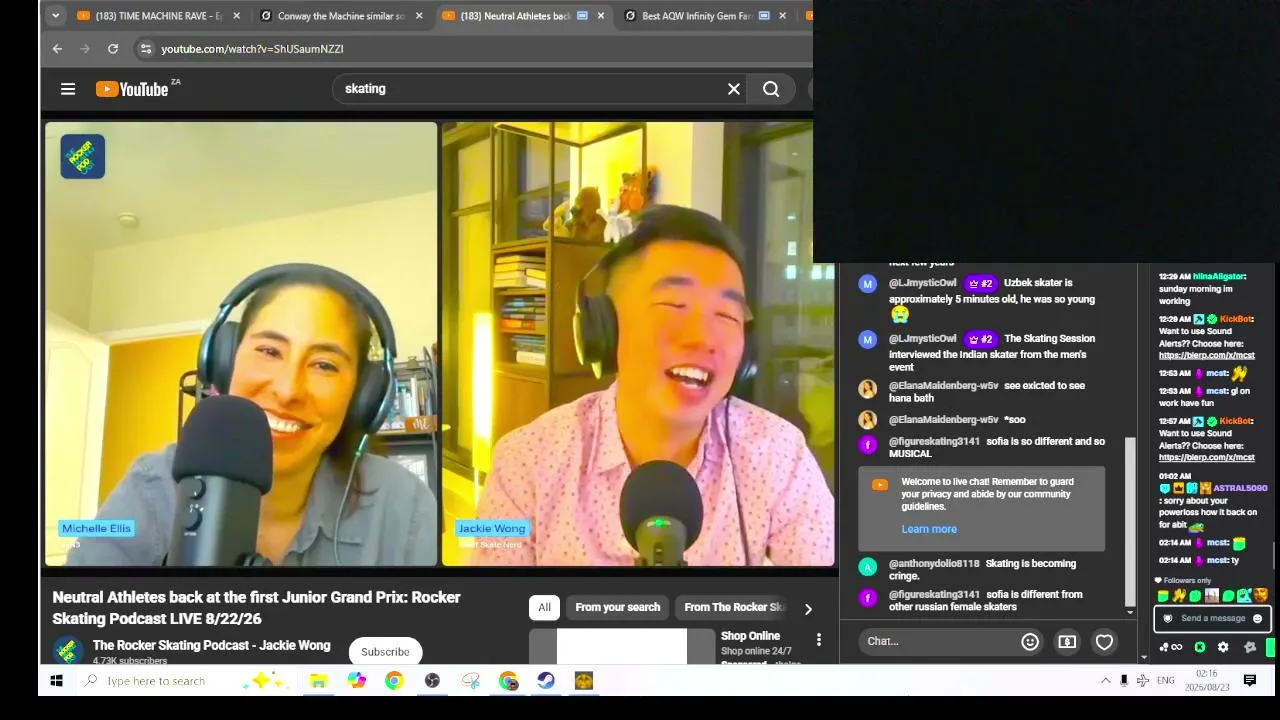
Task: Switch to the TIME MACHINE RAVE tab
Action: click(160, 16)
